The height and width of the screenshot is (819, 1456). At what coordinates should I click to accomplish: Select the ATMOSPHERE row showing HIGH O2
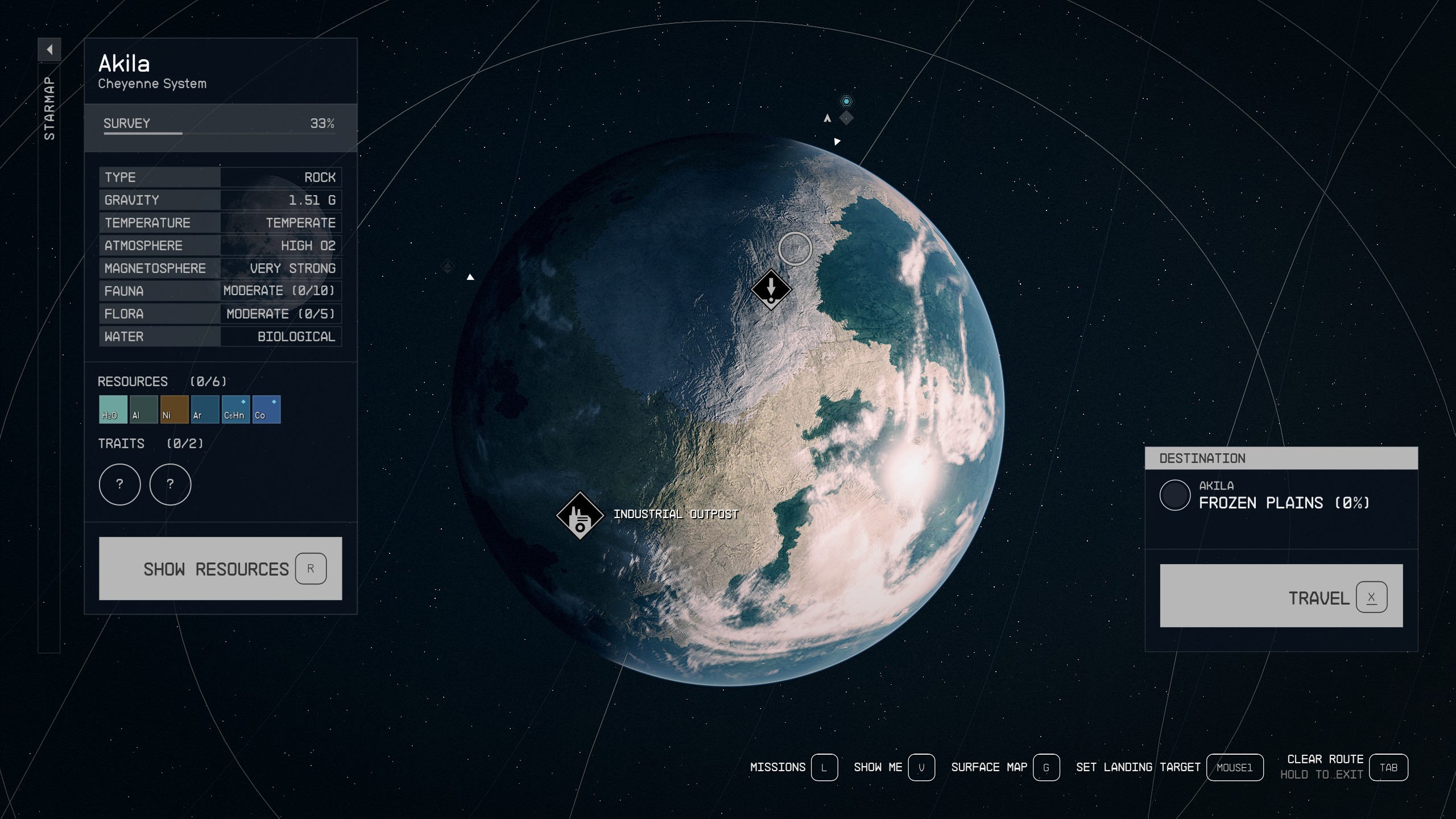coord(220,246)
